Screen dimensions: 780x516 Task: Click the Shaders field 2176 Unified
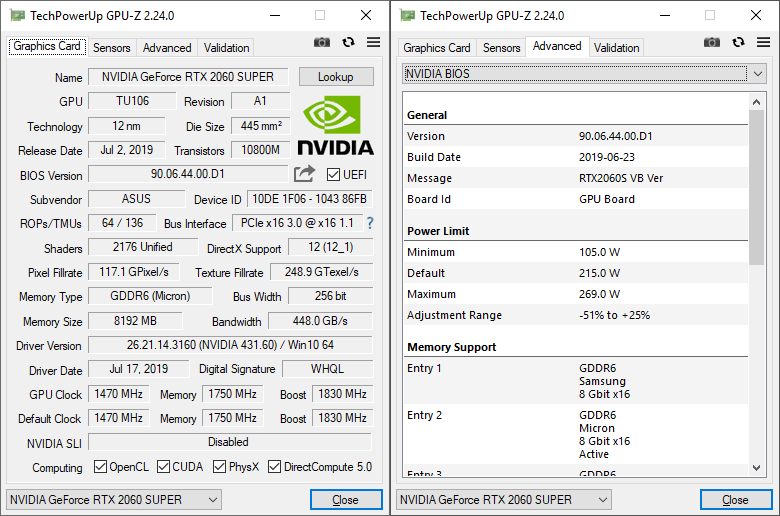point(143,247)
